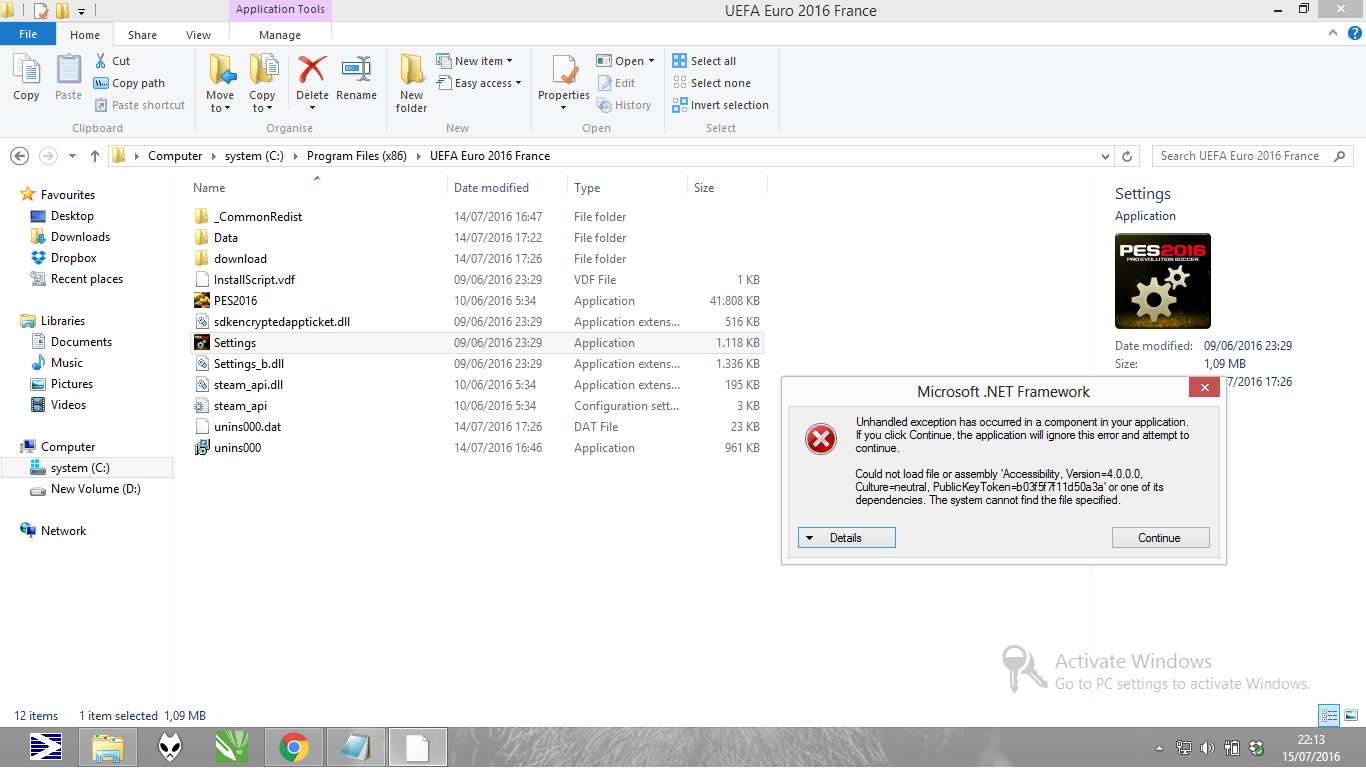Open the New item dropdown

(475, 61)
